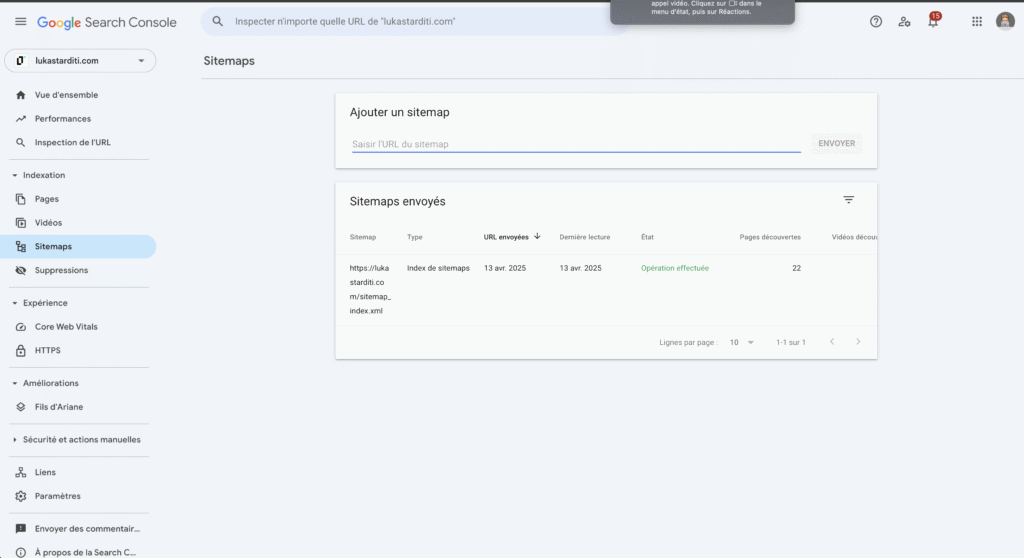Viewport: 1024px width, 558px height.
Task: Open the Google apps grid
Action: tap(976, 22)
